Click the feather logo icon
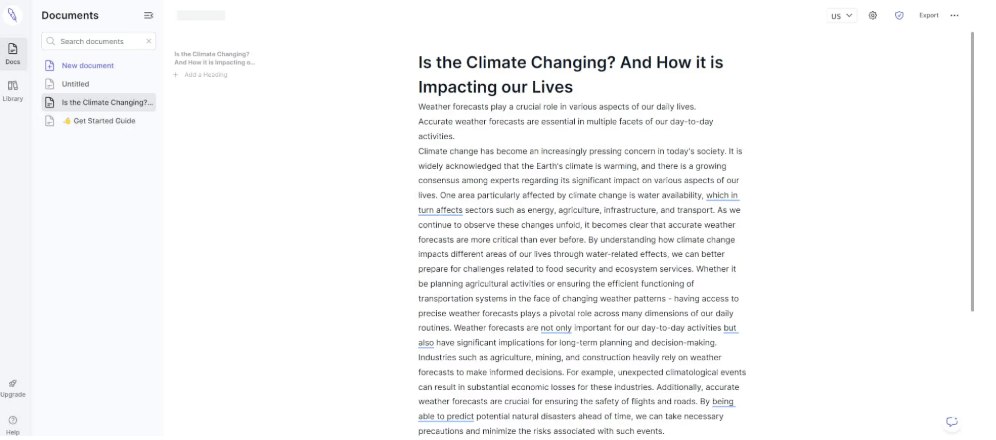This screenshot has height=440, width=996. (13, 15)
